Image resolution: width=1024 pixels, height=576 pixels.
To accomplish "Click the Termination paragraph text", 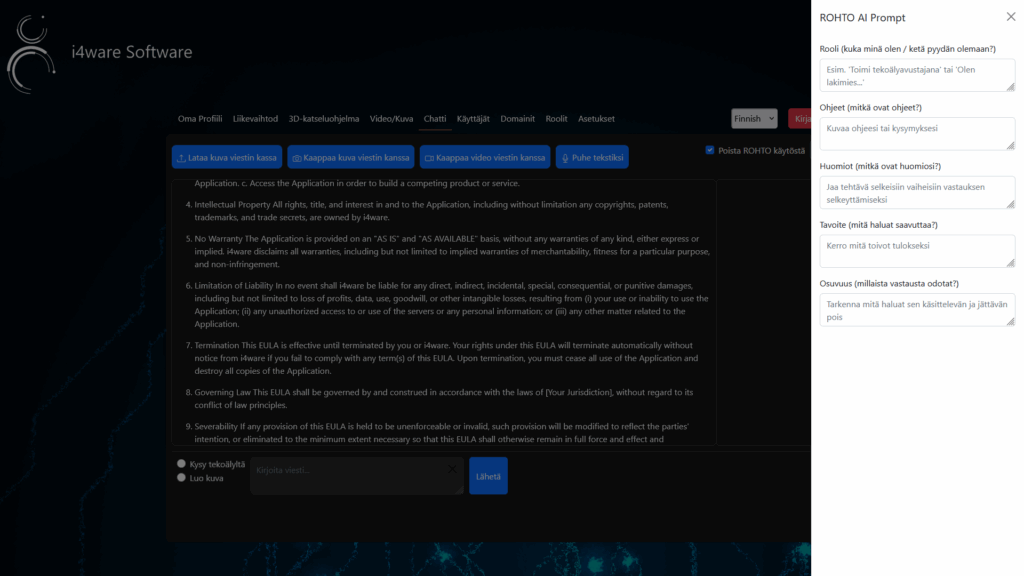I will 446,358.
